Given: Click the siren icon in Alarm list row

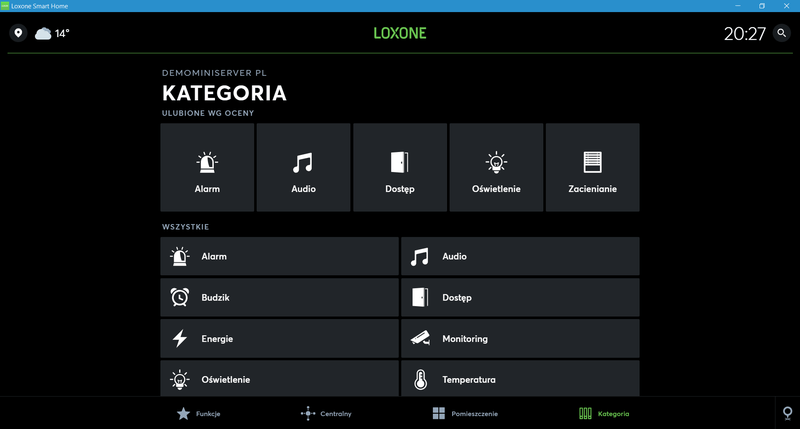Looking at the screenshot, I should point(180,257).
